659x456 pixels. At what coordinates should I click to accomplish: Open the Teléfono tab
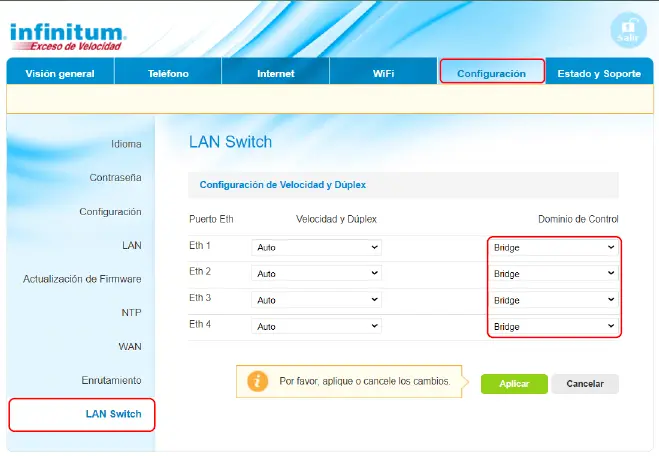pos(168,73)
